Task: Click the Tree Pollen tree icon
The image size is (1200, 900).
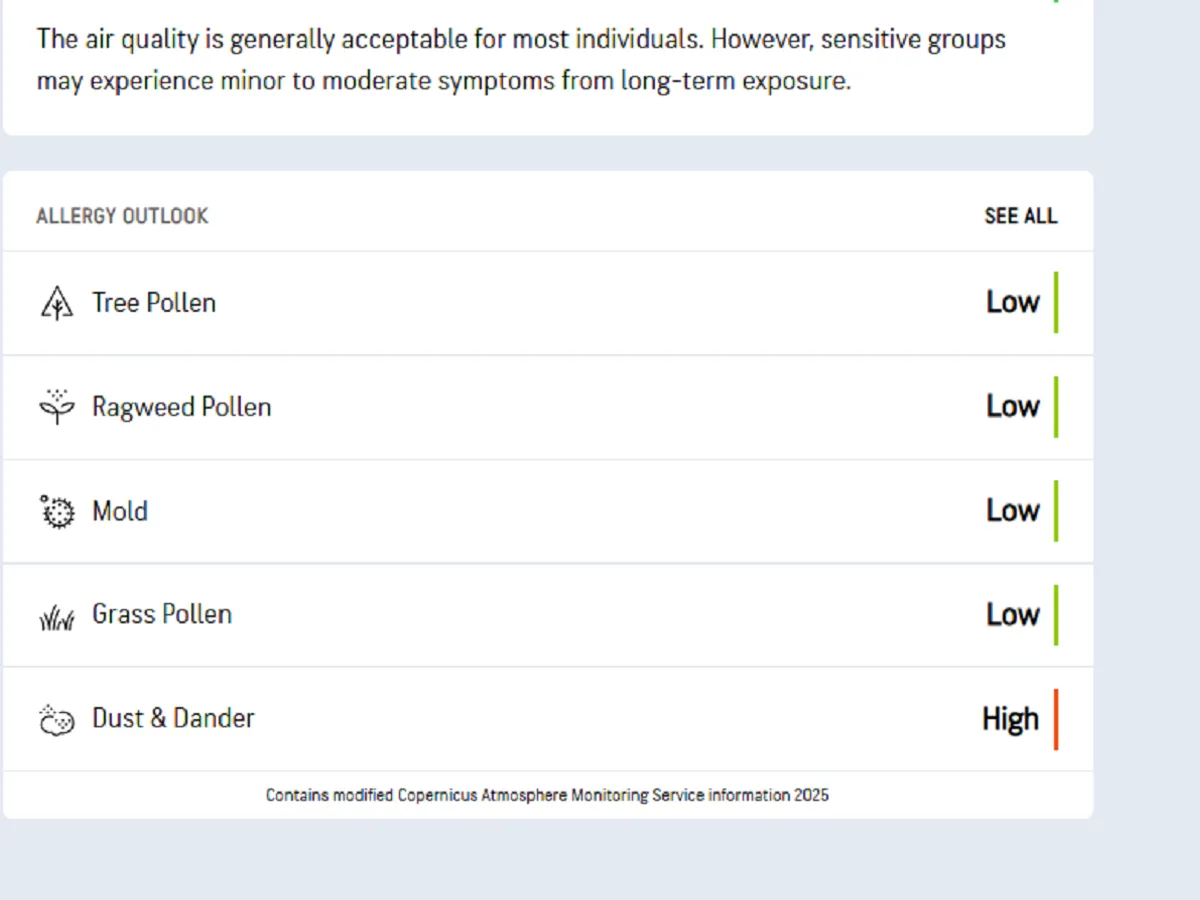Action: pos(57,302)
